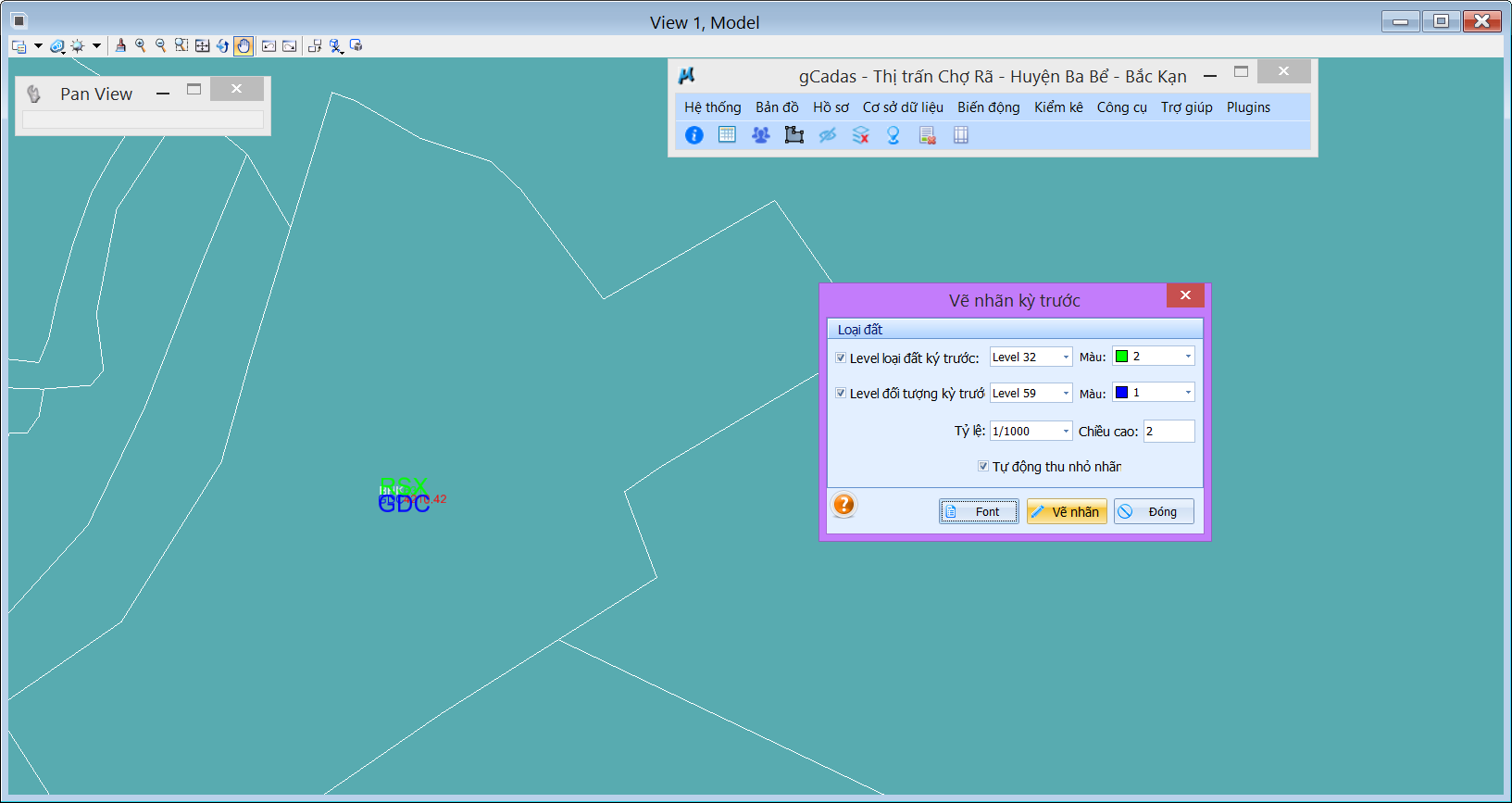Click the orange help question mark icon
This screenshot has height=803, width=1512.
(x=843, y=505)
